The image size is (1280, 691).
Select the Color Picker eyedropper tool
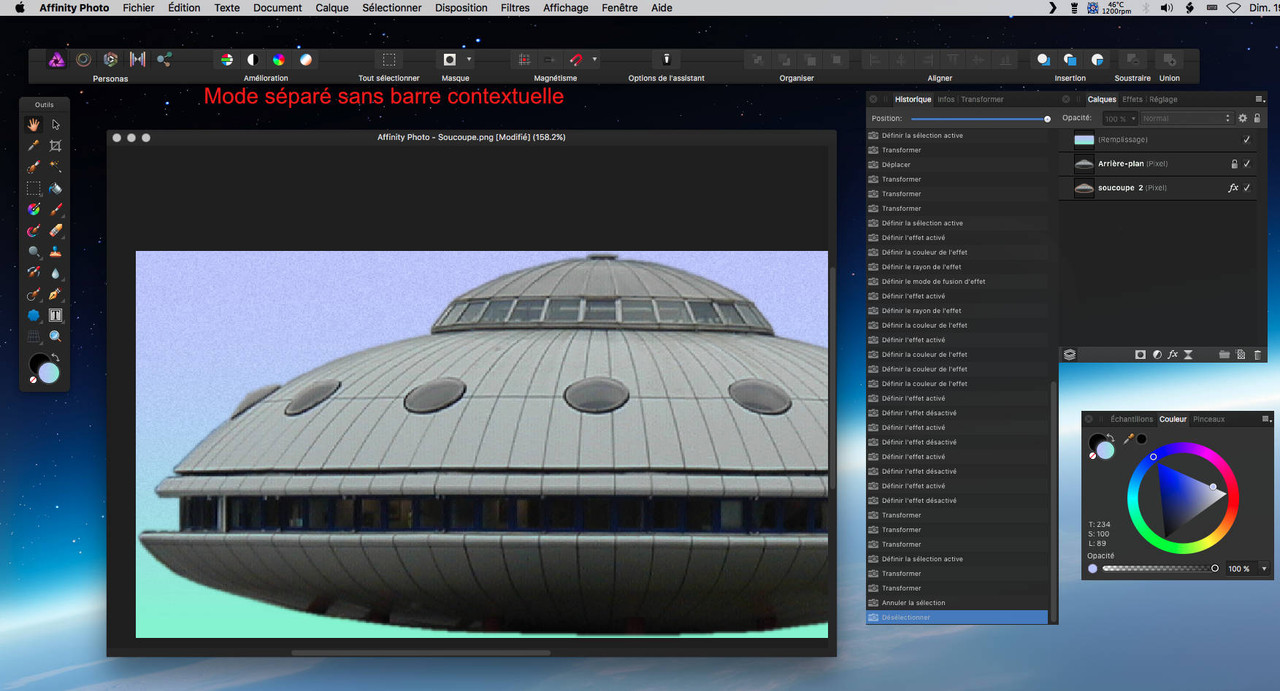pos(33,146)
